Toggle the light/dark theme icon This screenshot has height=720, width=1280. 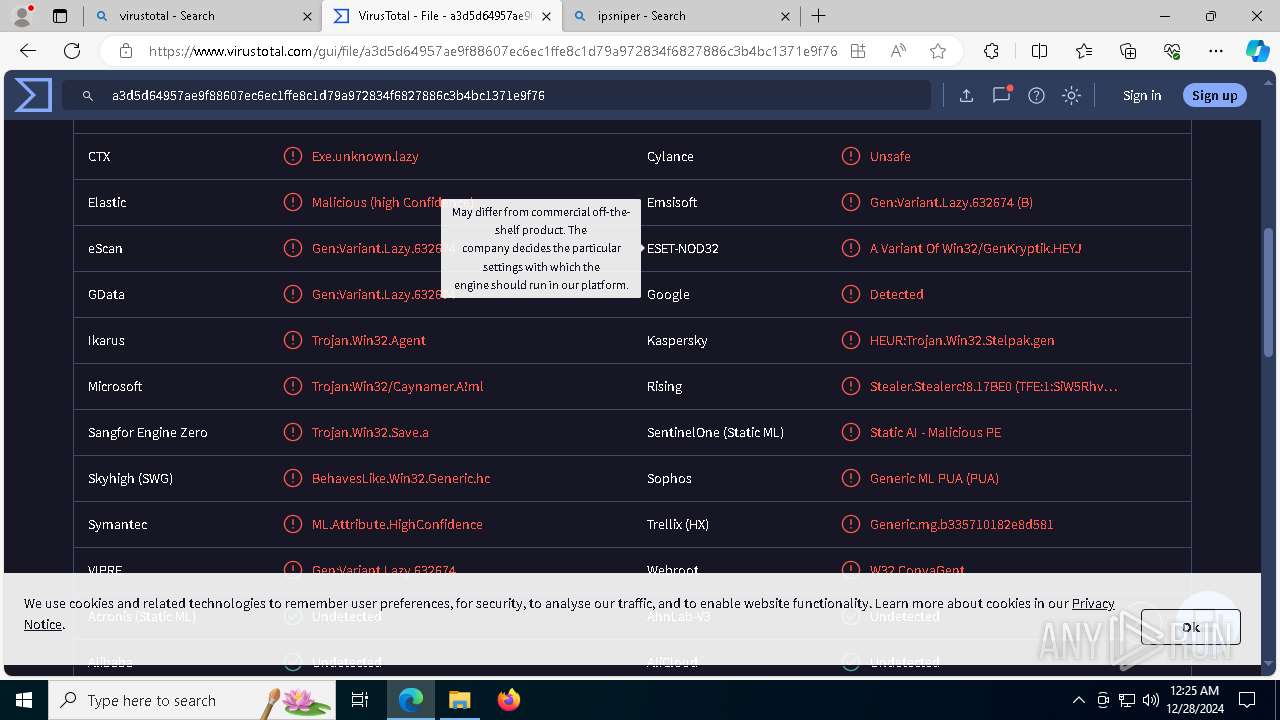(1071, 95)
